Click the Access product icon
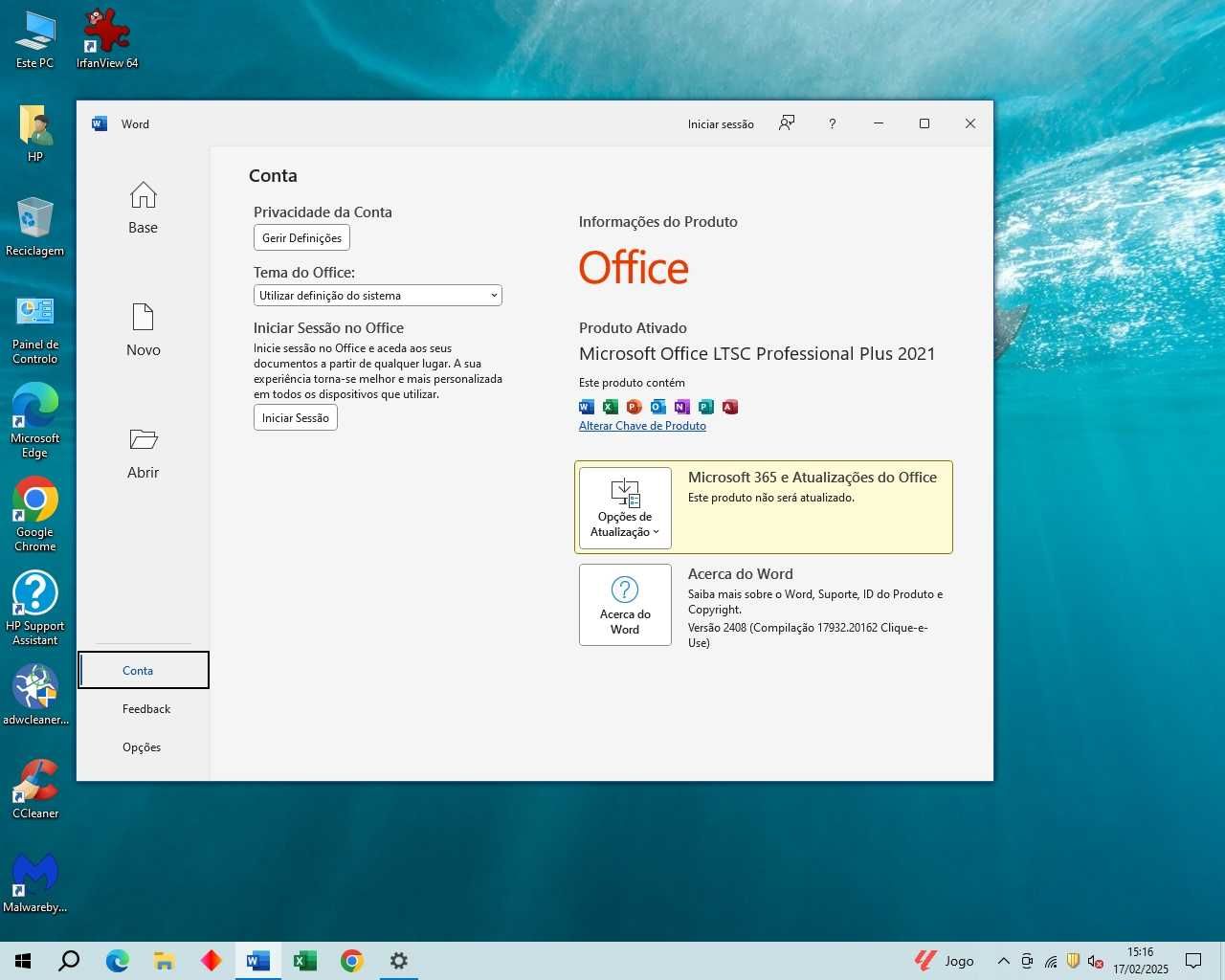This screenshot has width=1225, height=980. point(729,407)
